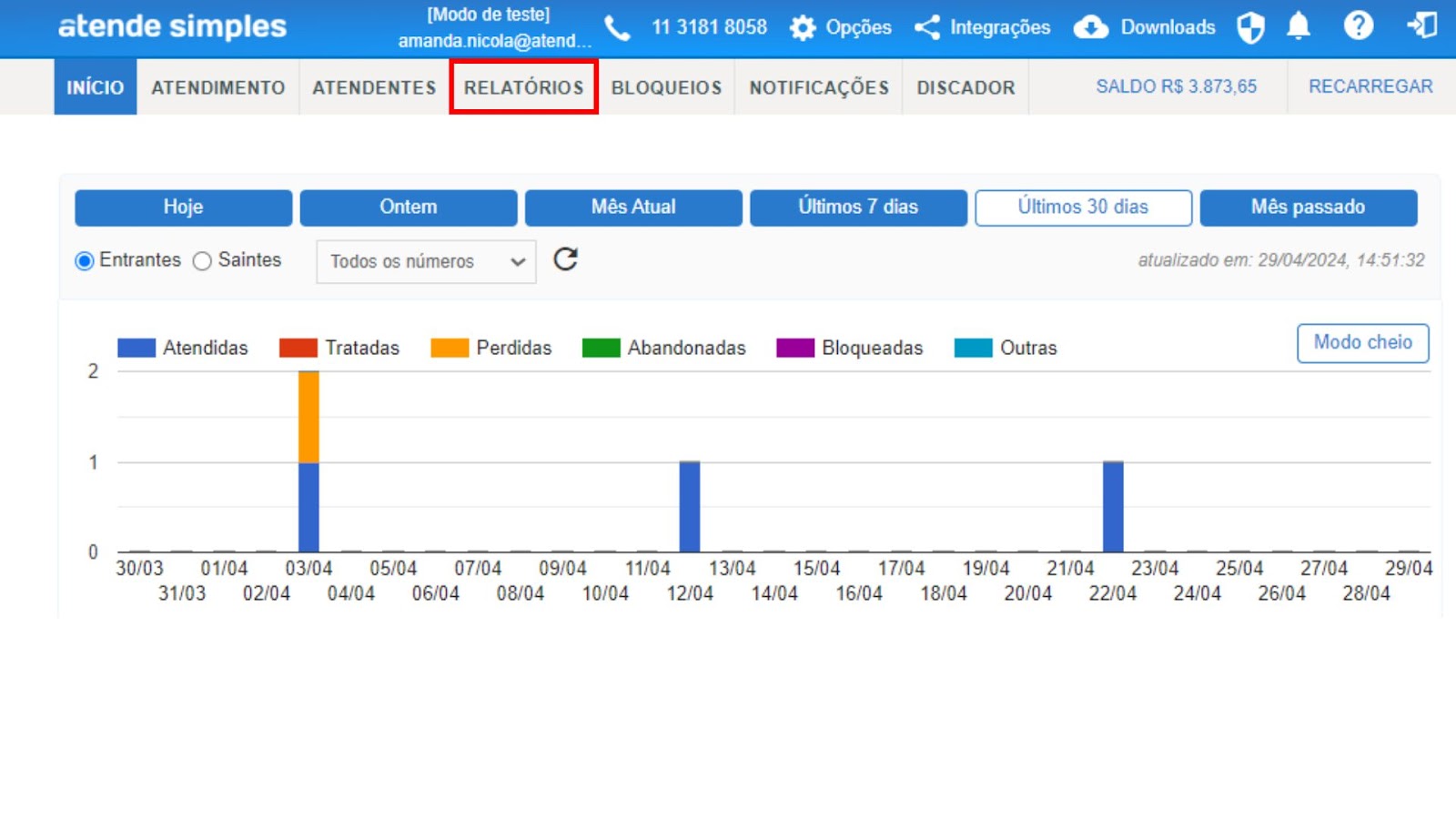This screenshot has height=819, width=1456.
Task: Open the RELATÓRIOS tab
Action: pyautogui.click(x=523, y=87)
